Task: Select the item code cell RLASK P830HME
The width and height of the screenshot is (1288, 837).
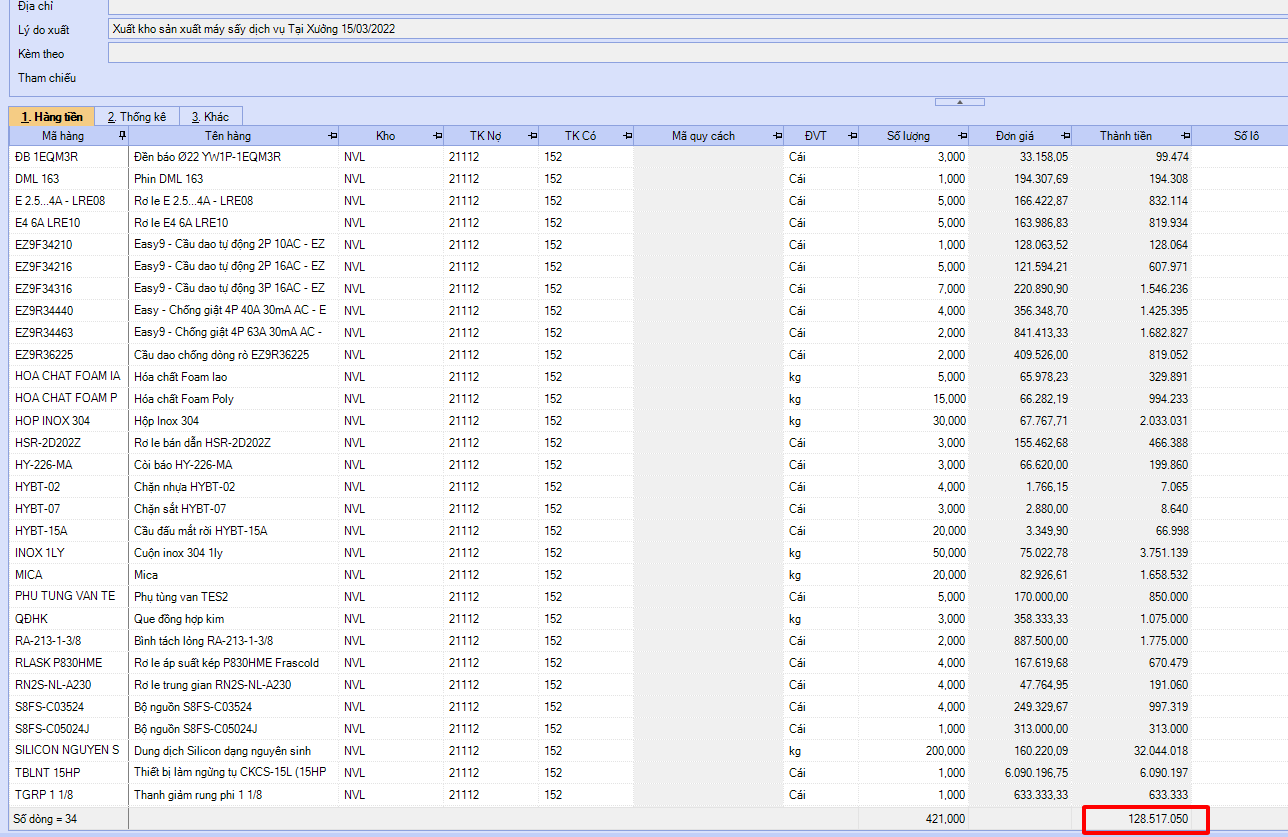Action: point(69,663)
